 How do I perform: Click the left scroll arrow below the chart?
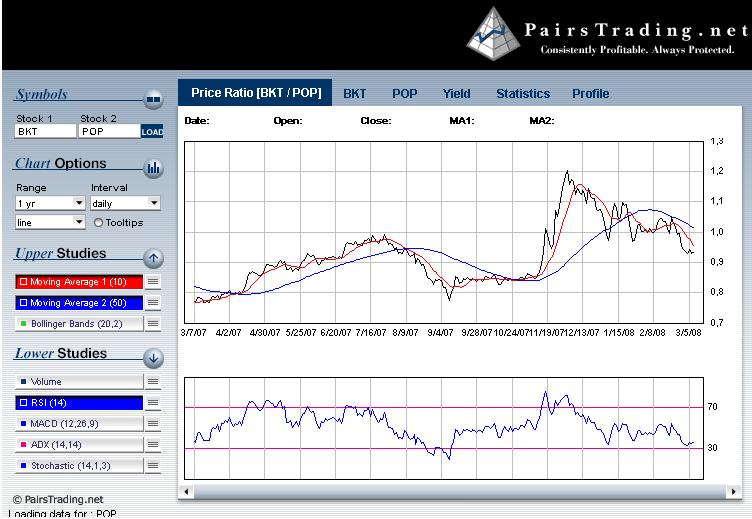pos(186,491)
